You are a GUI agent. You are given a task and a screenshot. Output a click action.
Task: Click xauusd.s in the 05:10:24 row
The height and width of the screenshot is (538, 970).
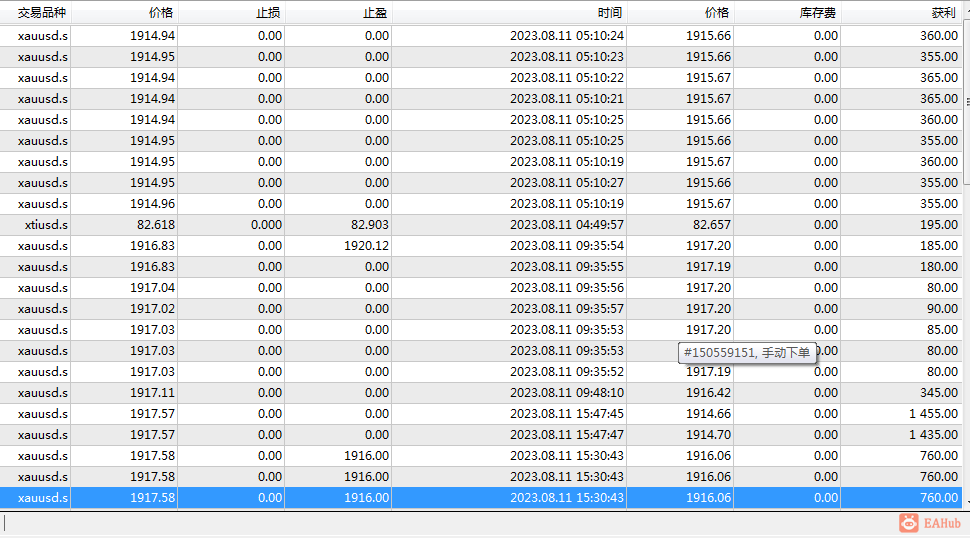tap(43, 36)
